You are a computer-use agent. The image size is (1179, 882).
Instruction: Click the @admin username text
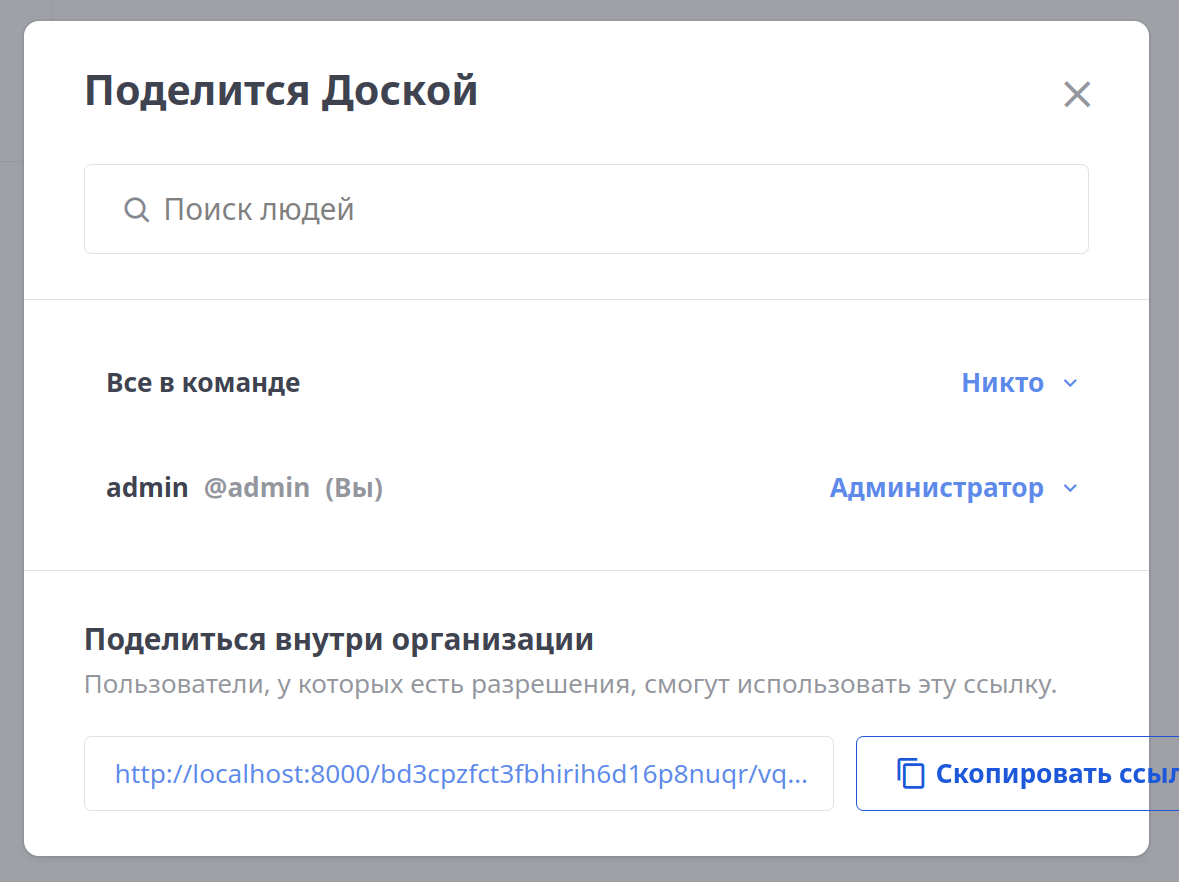[257, 488]
